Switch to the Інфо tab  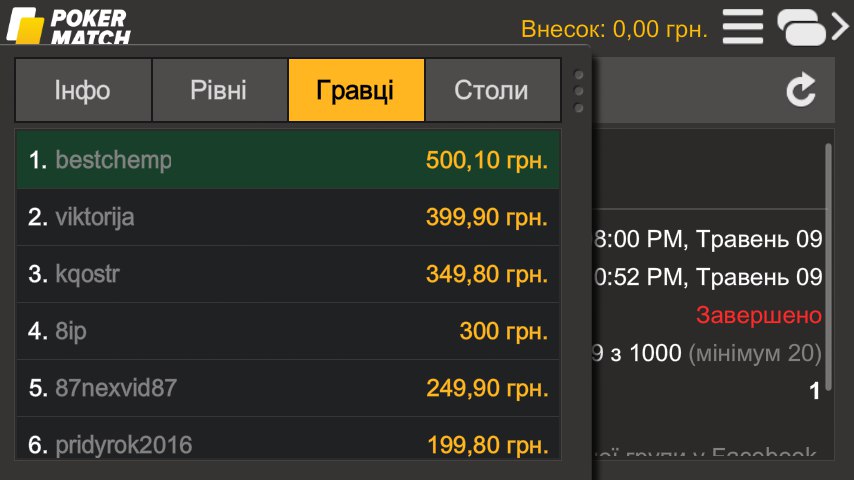pos(83,90)
